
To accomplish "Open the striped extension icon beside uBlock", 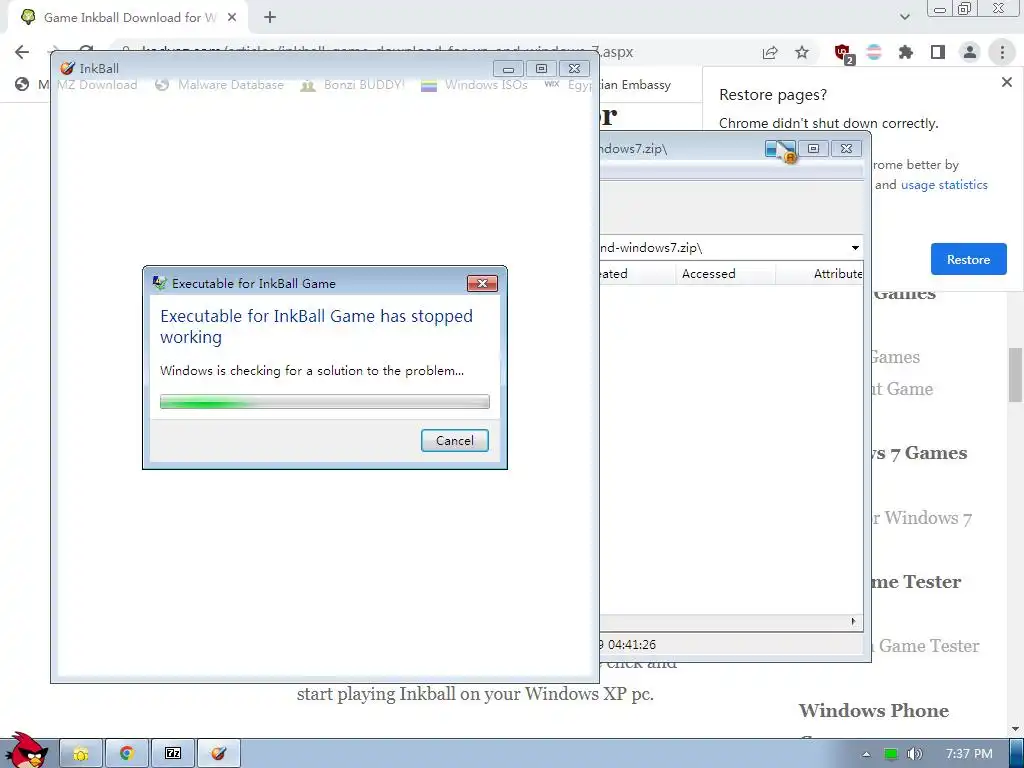I will pos(874,52).
